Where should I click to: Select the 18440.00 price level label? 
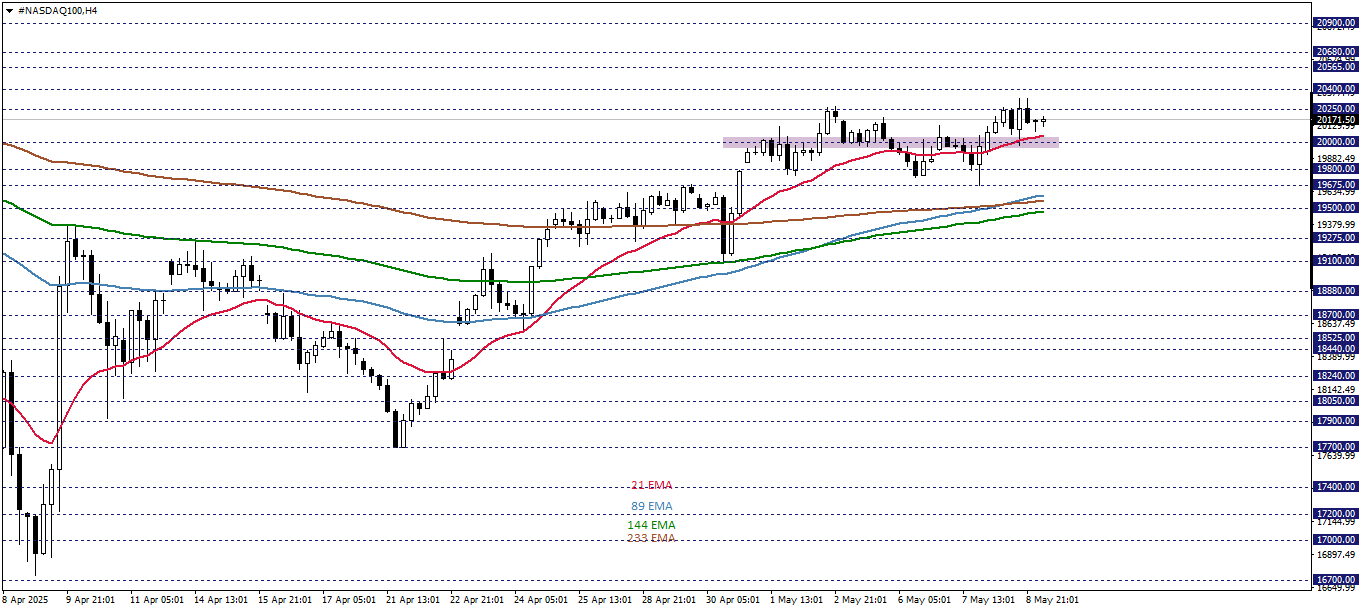1337,349
